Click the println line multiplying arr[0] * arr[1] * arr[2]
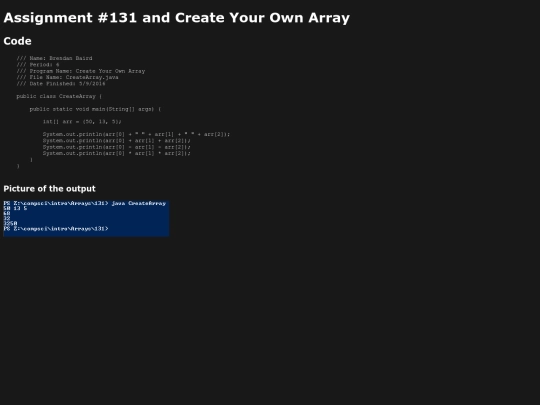Image resolution: width=540 pixels, height=405 pixels. tap(117, 153)
